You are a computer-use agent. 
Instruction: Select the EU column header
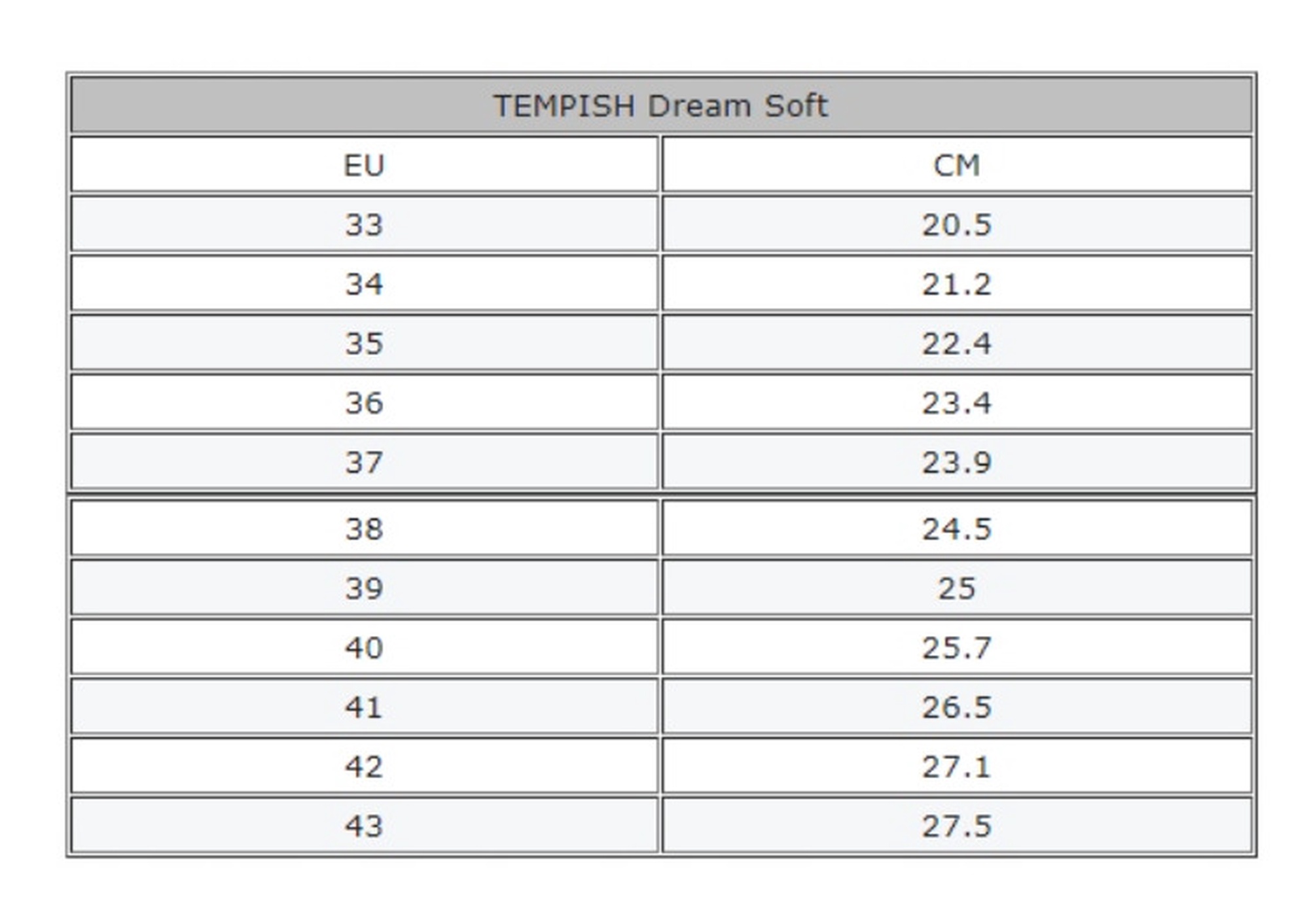364,165
